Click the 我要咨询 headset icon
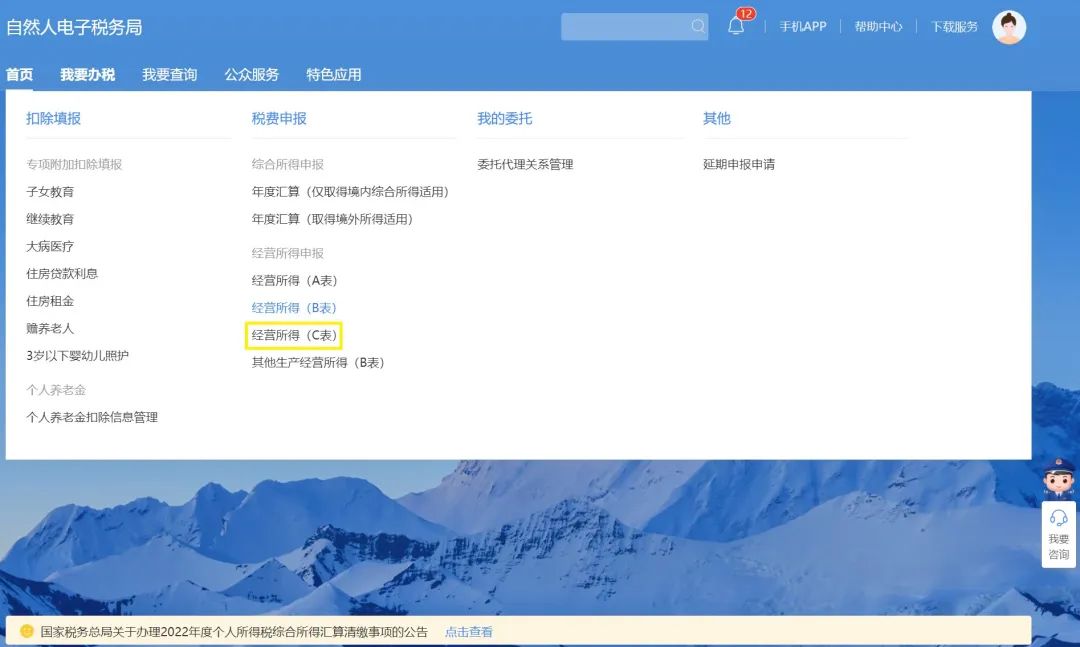Viewport: 1080px width, 647px height. click(1059, 517)
